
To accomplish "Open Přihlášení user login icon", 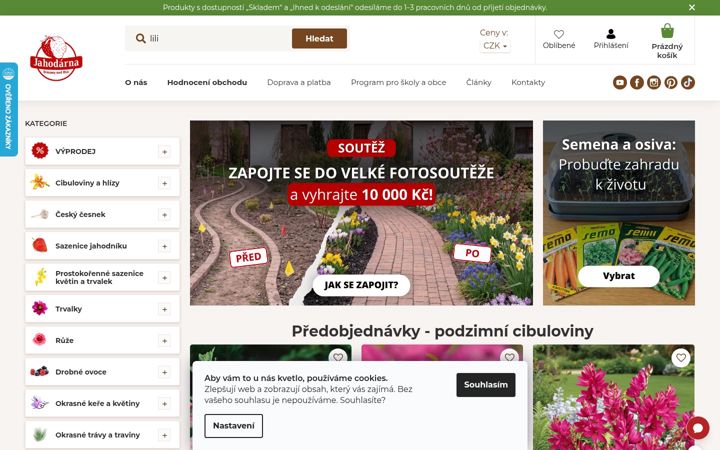I will point(611,34).
